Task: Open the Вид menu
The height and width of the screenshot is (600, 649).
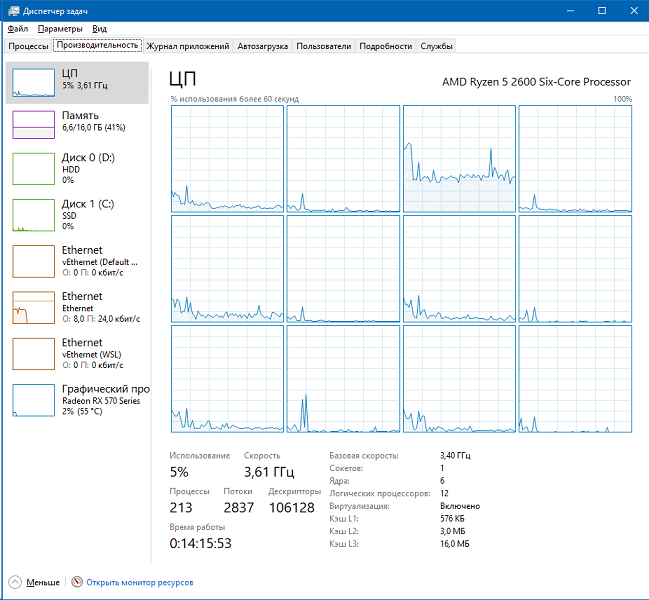Action: [99, 29]
